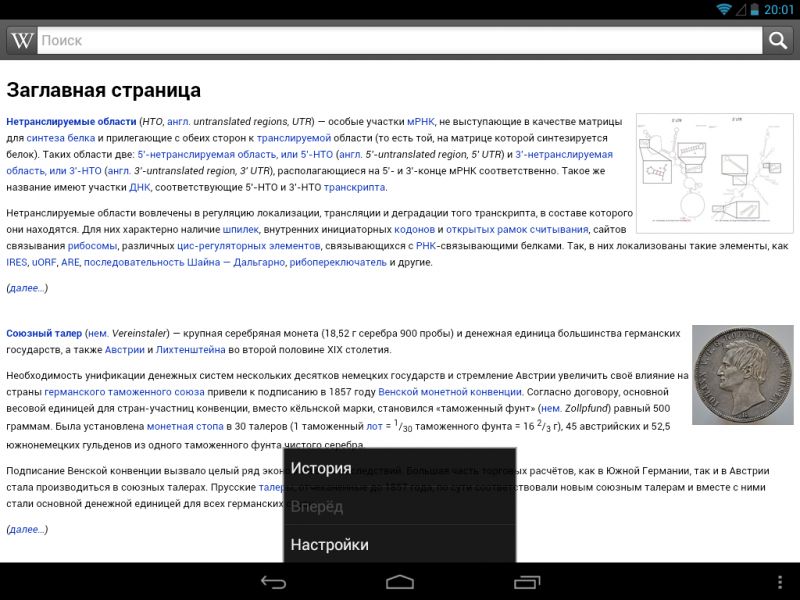Follow the "рибопереключатель" link
The image size is (800, 600).
337,262
